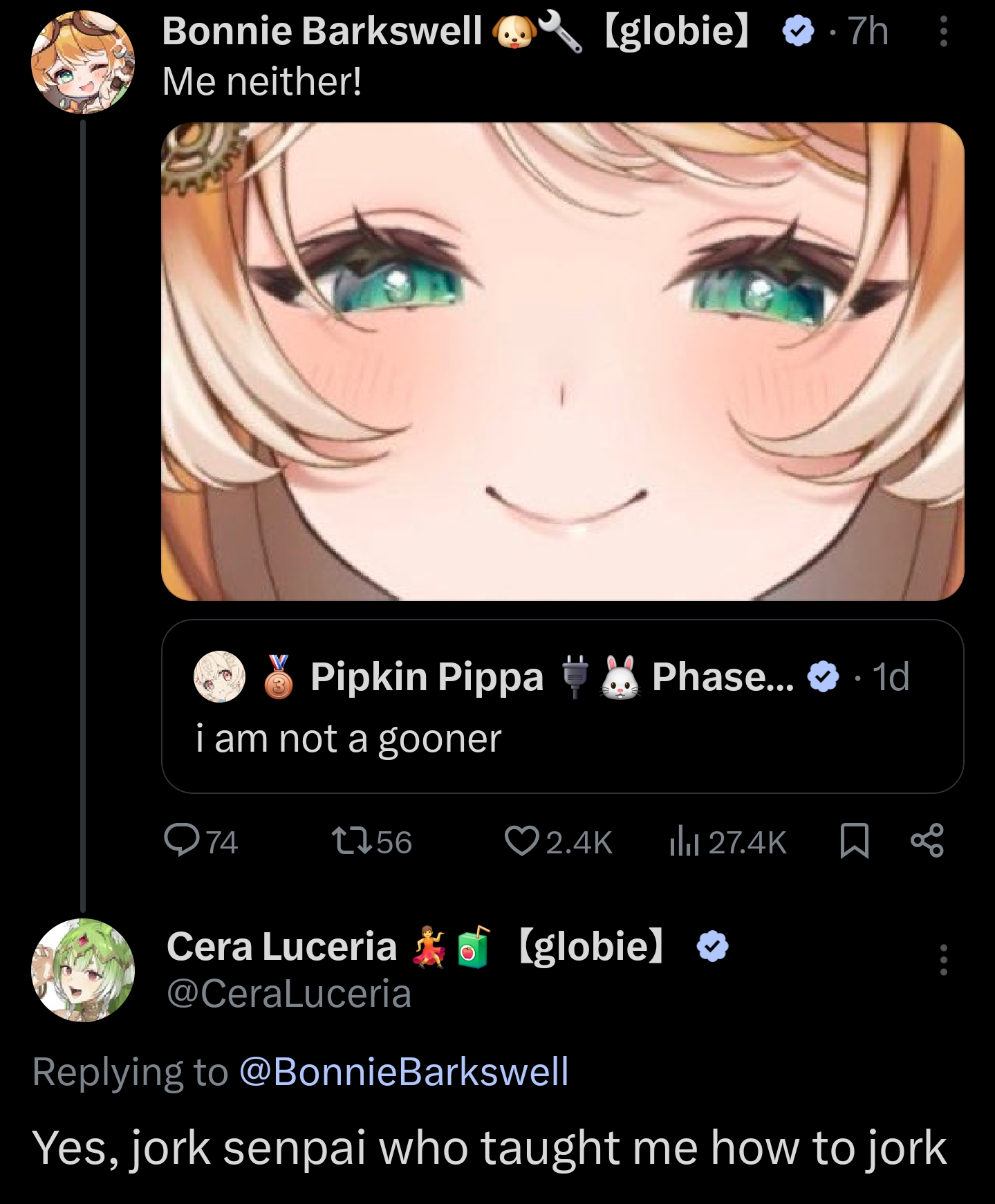Repost the tweet with 56 reposts
Image resolution: width=995 pixels, height=1204 pixels.
pos(352,841)
